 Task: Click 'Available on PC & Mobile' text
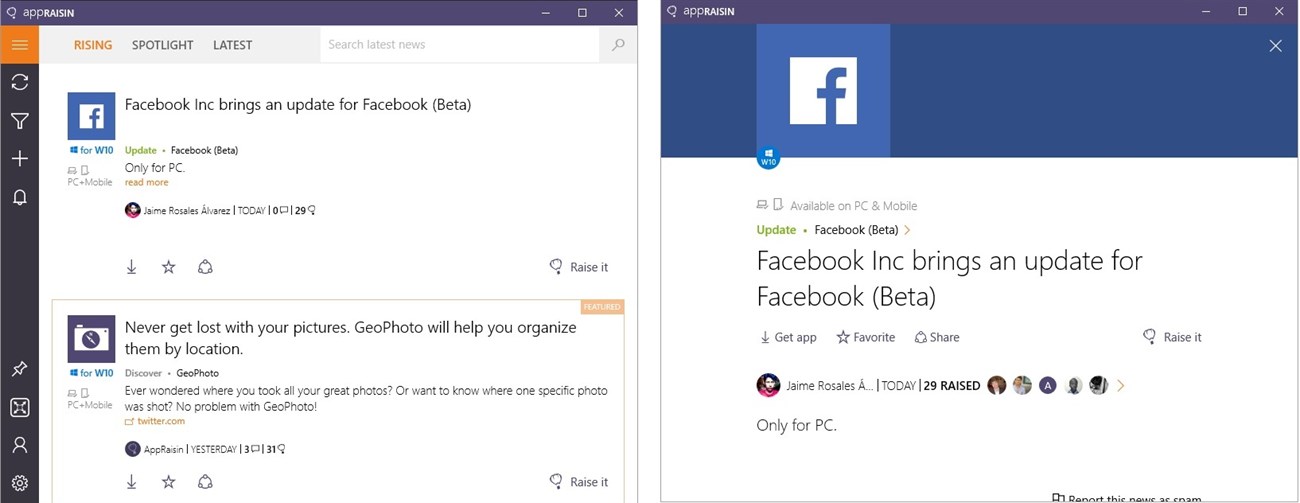[853, 206]
